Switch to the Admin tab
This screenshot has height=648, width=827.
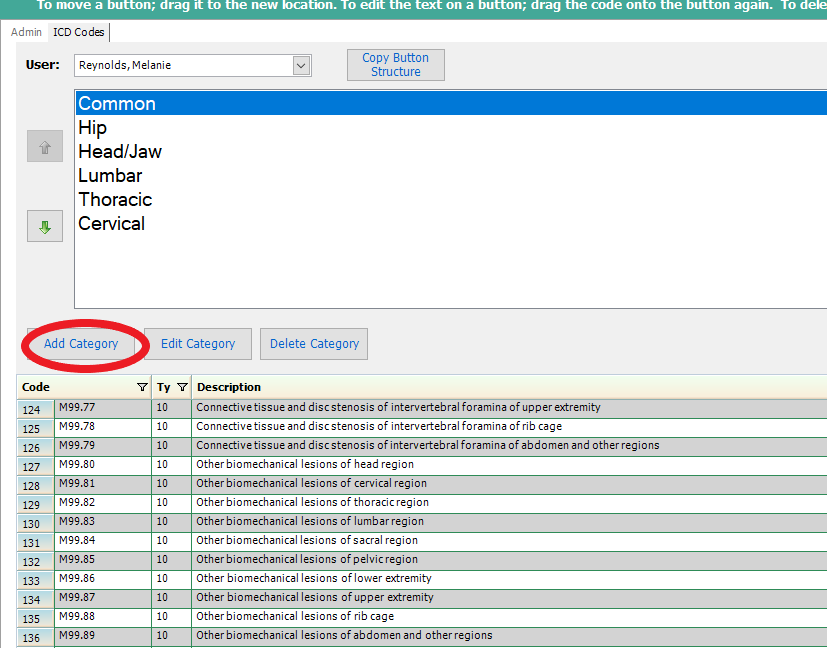26,32
